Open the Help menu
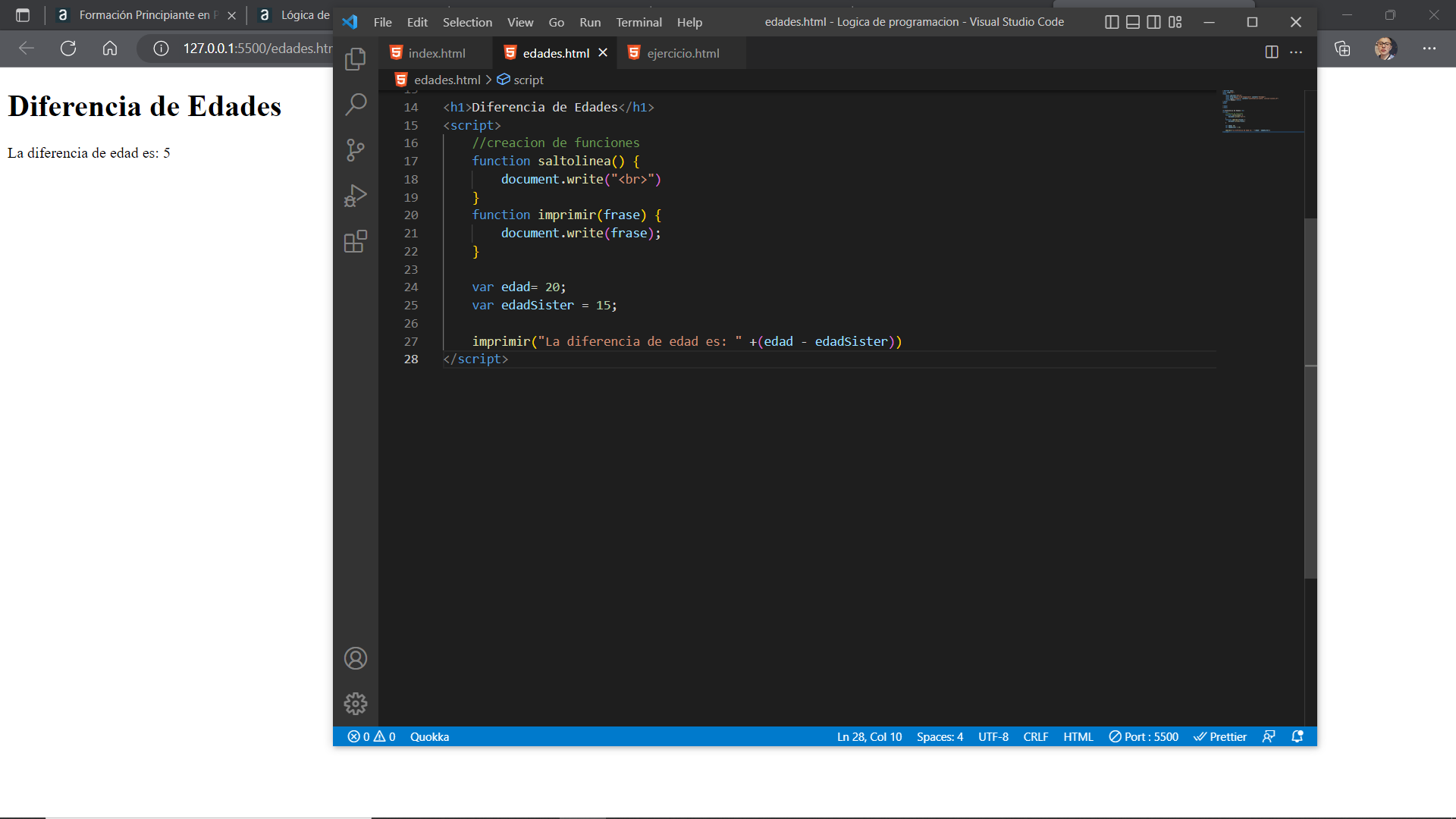 (x=689, y=22)
